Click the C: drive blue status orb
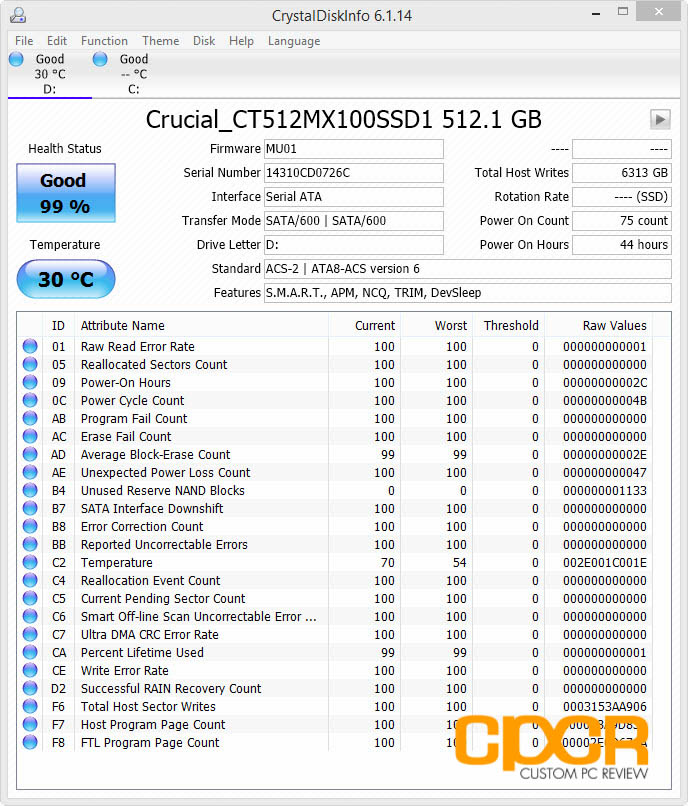This screenshot has height=806, width=688. (x=100, y=59)
